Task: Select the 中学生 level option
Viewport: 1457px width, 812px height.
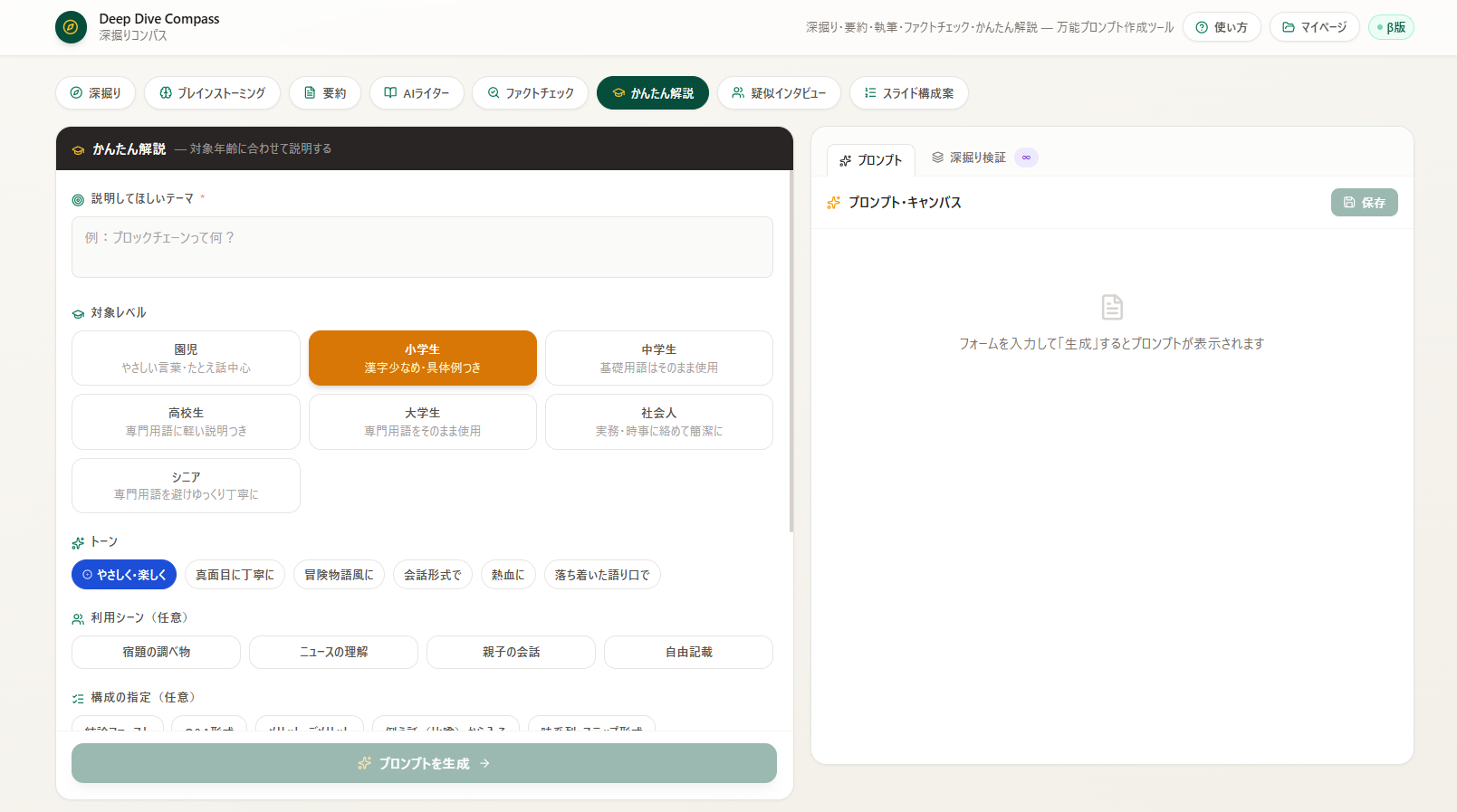Action: [x=659, y=358]
